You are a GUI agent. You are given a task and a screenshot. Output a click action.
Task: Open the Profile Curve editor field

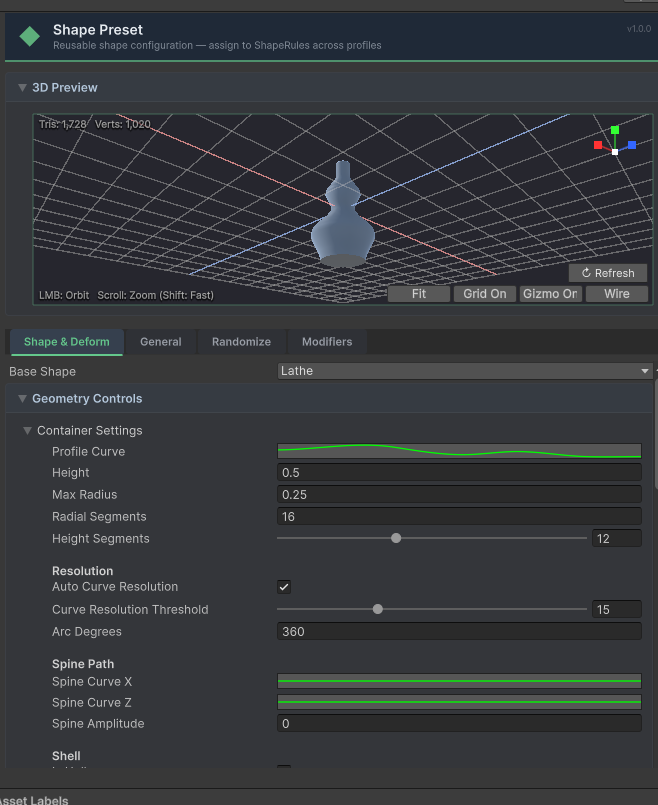pyautogui.click(x=459, y=451)
